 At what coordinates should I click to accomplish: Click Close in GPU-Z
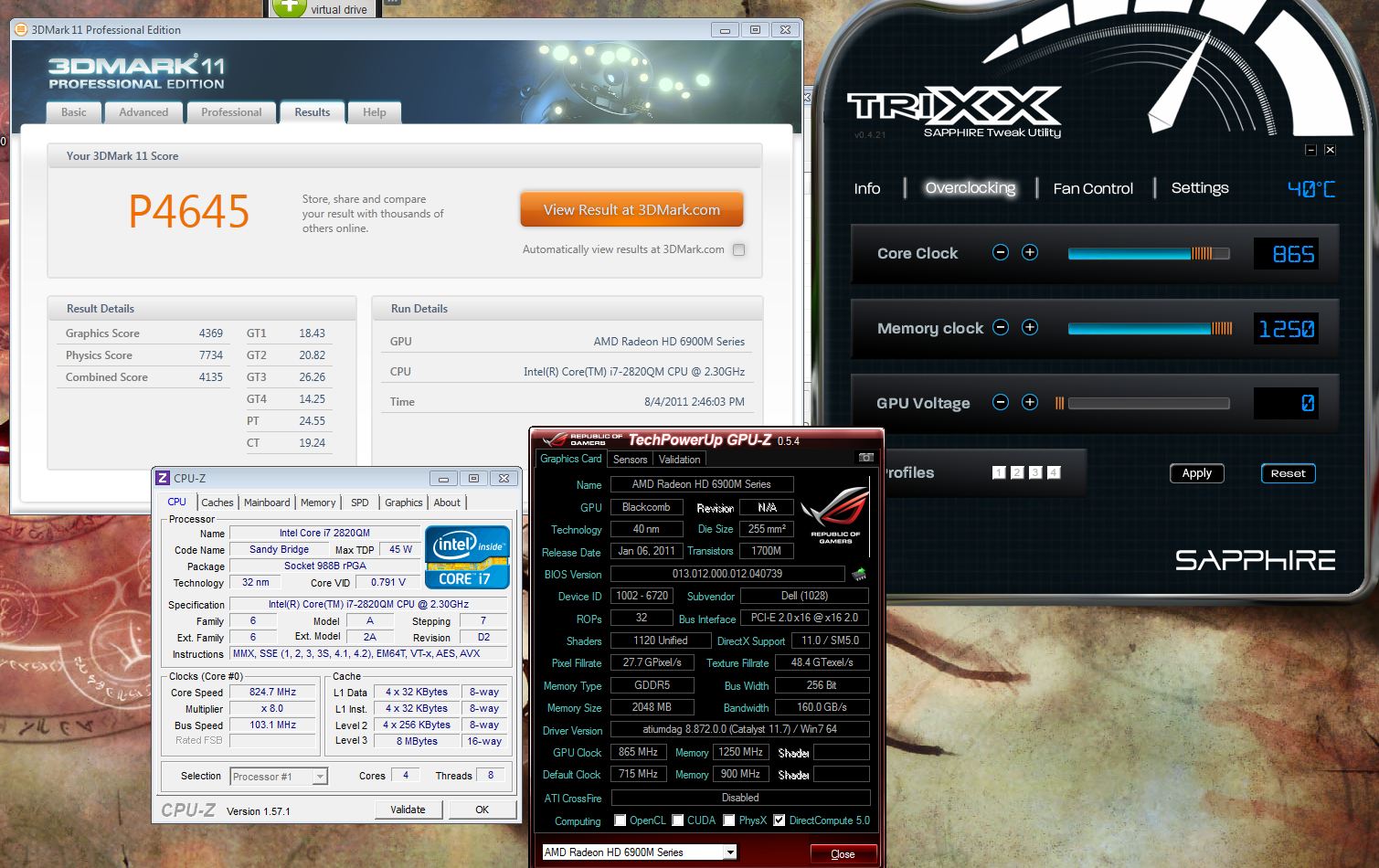coord(843,854)
